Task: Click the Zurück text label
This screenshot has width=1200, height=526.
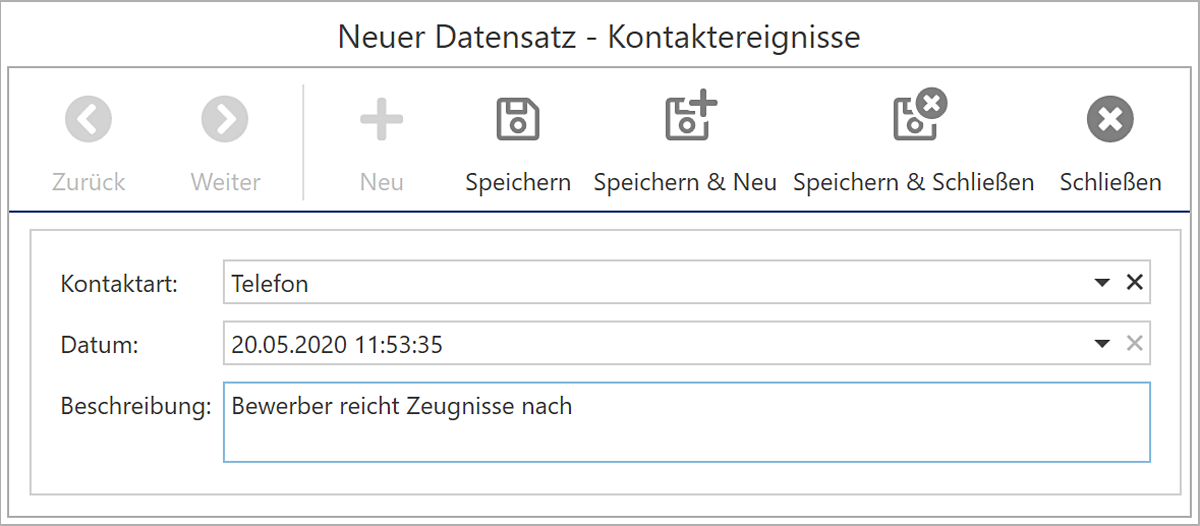Action: [89, 183]
